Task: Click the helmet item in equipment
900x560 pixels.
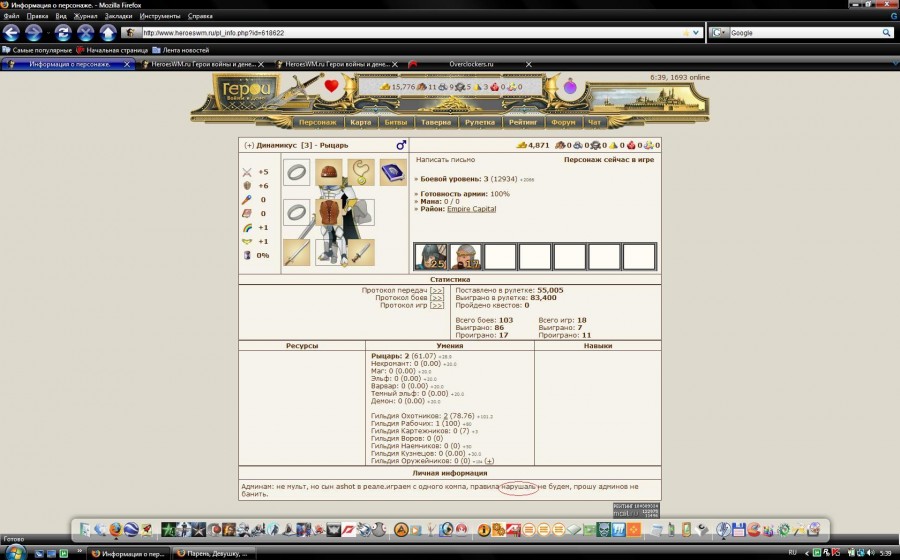Action: (x=329, y=172)
